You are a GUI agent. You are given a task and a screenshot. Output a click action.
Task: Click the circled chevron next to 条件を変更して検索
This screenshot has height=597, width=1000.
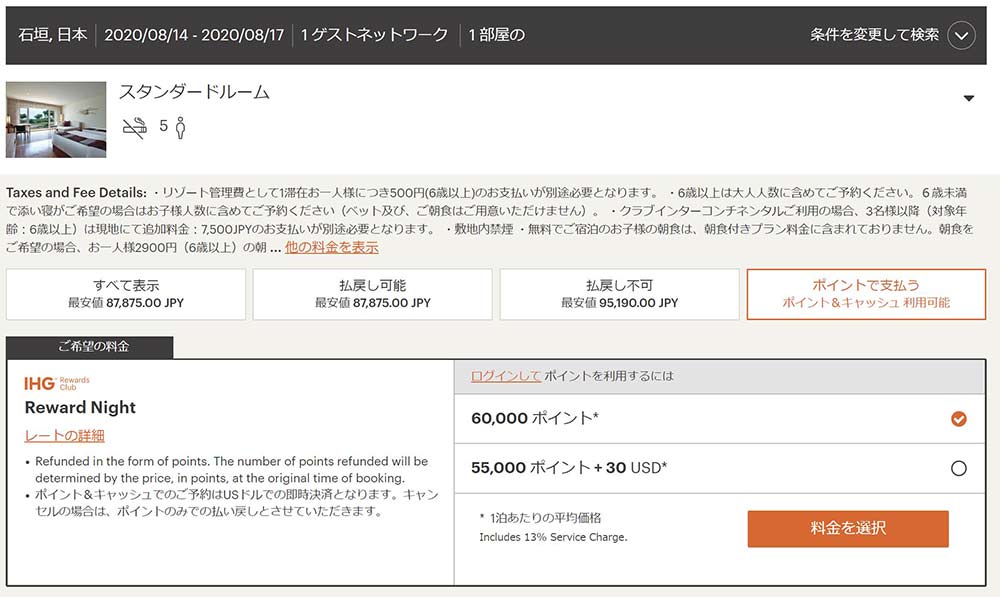tap(960, 35)
